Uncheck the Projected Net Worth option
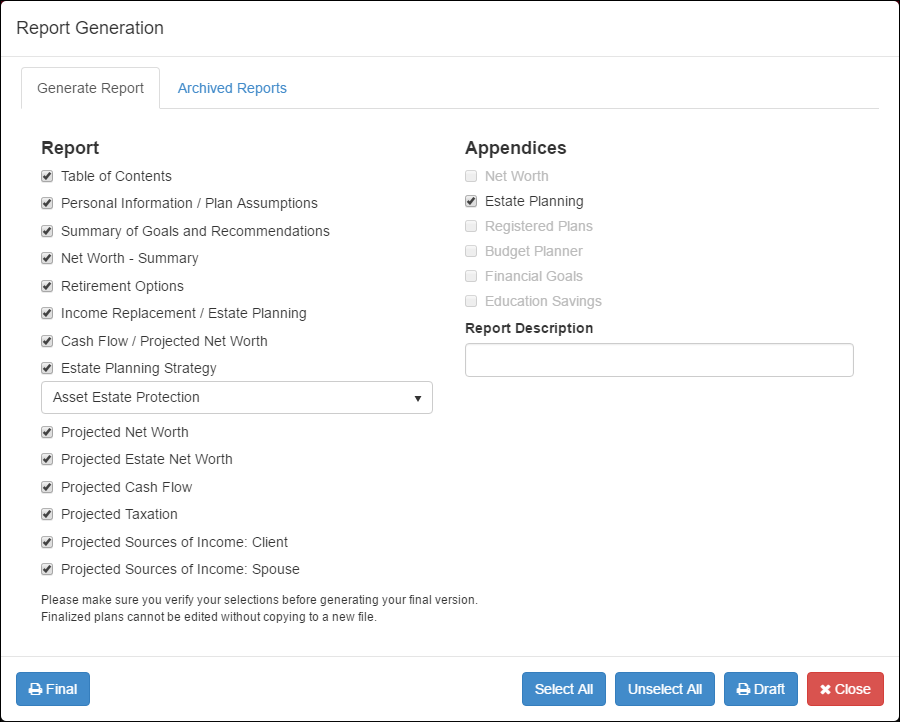The image size is (900, 722). tap(46, 431)
